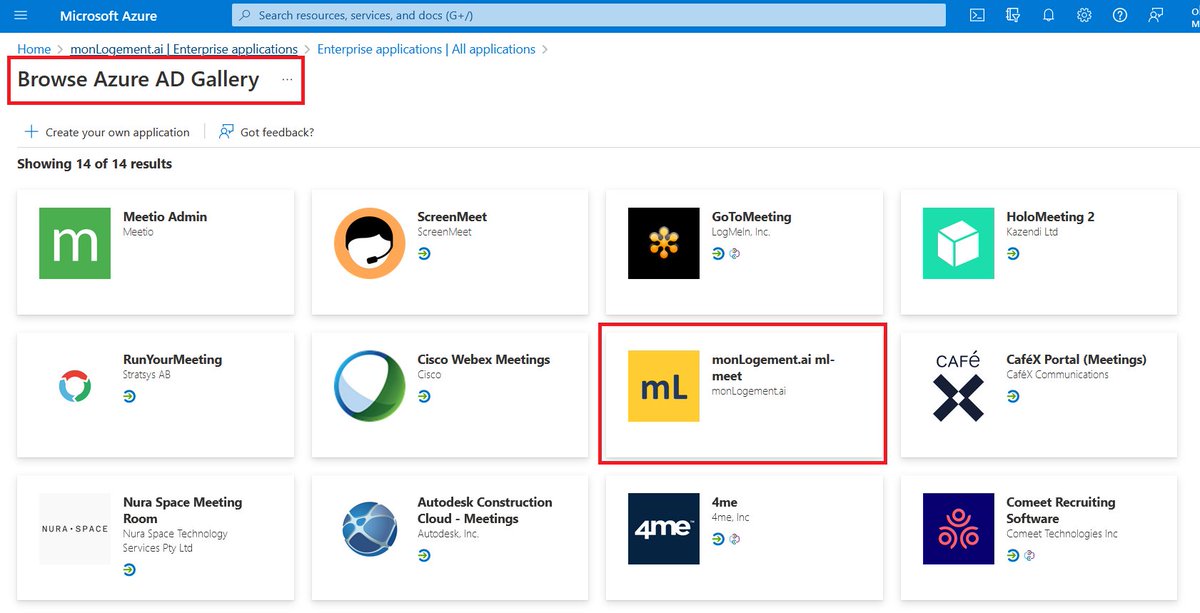Click the HoloMeeting 2 cube logo
The image size is (1200, 613).
tap(958, 243)
